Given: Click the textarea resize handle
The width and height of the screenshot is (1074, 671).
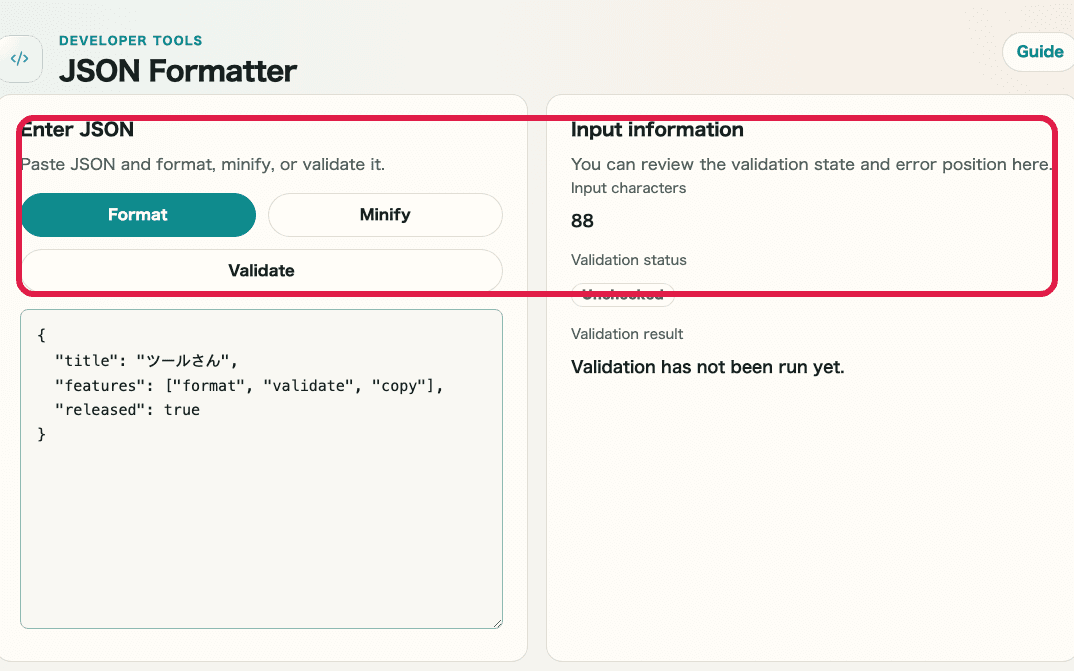Looking at the screenshot, I should pos(497,621).
